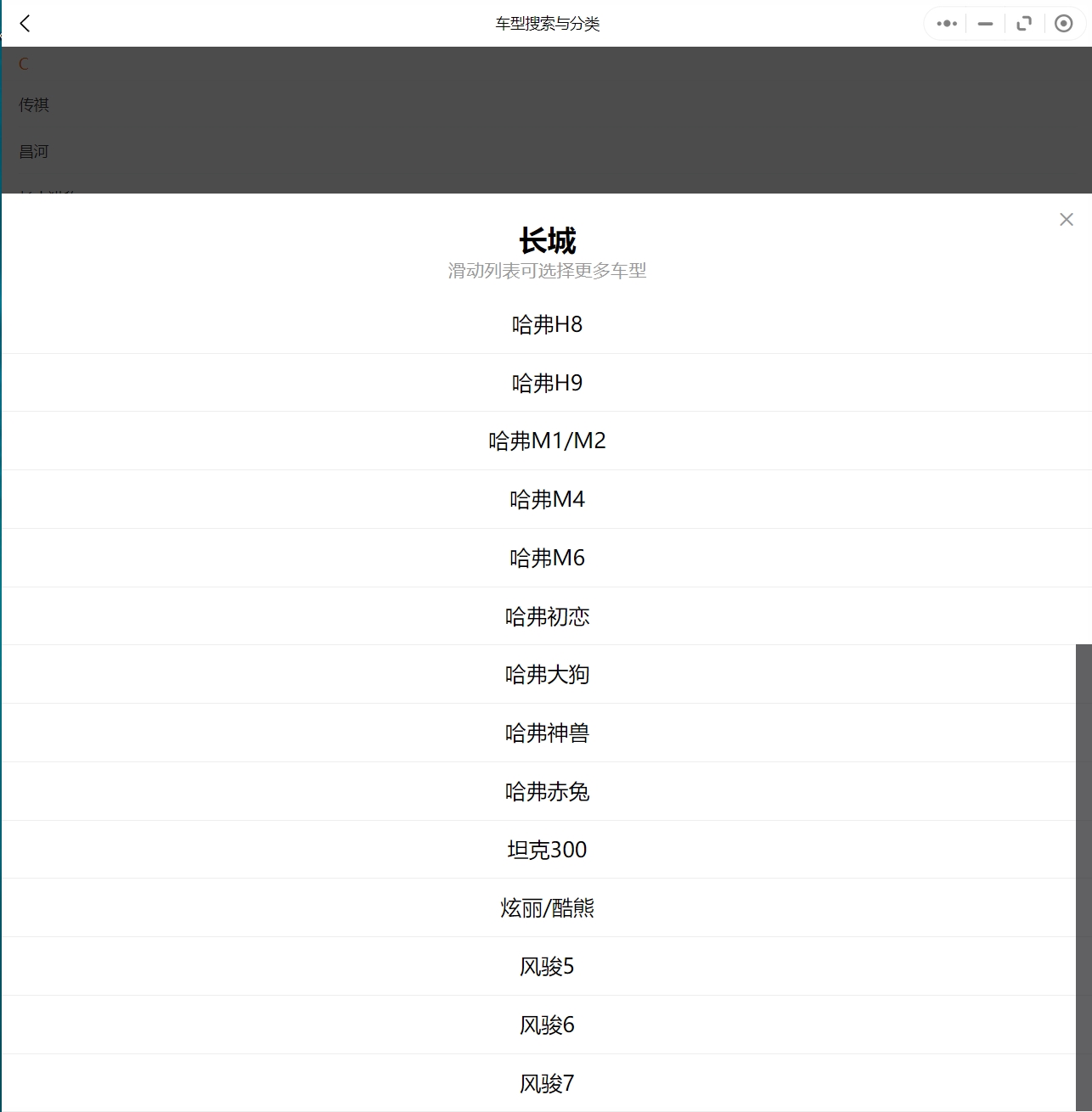
Task: Select the 哈弗神兽 model
Action: [547, 733]
